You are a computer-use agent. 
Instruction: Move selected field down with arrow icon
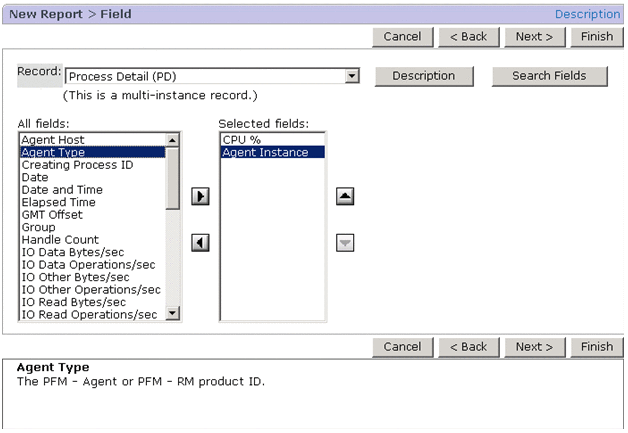[x=345, y=243]
